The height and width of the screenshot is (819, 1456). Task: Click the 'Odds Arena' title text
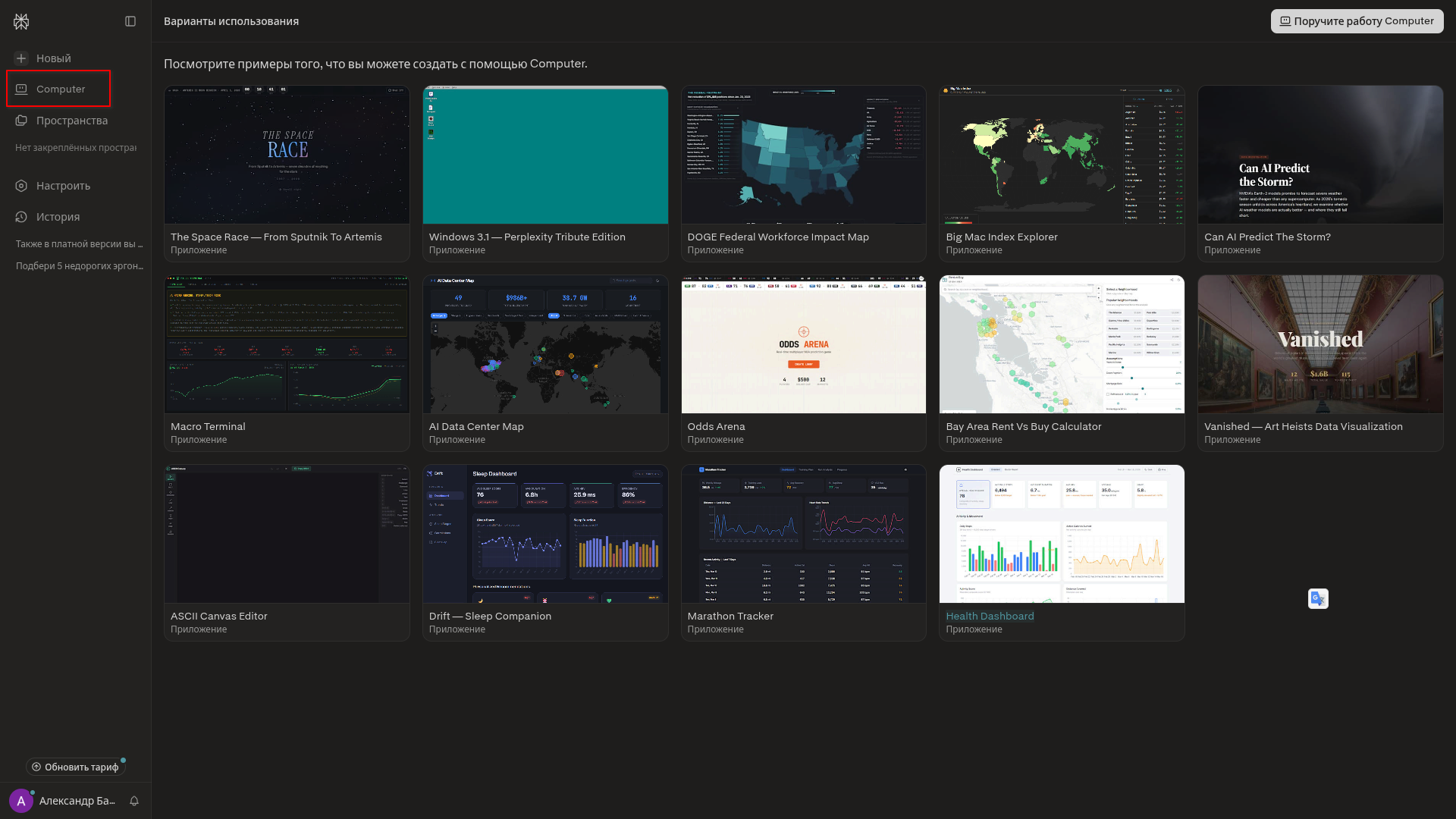[x=716, y=426]
